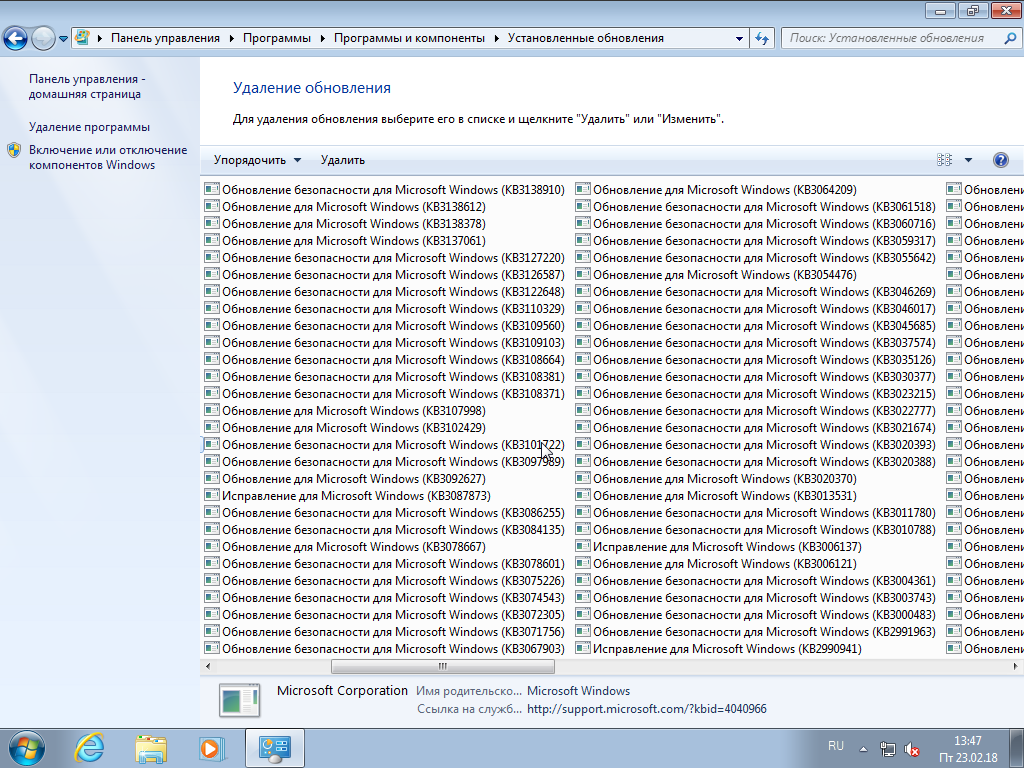Image resolution: width=1024 pixels, height=768 pixels.
Task: Click the muted volume tray icon
Action: click(912, 749)
